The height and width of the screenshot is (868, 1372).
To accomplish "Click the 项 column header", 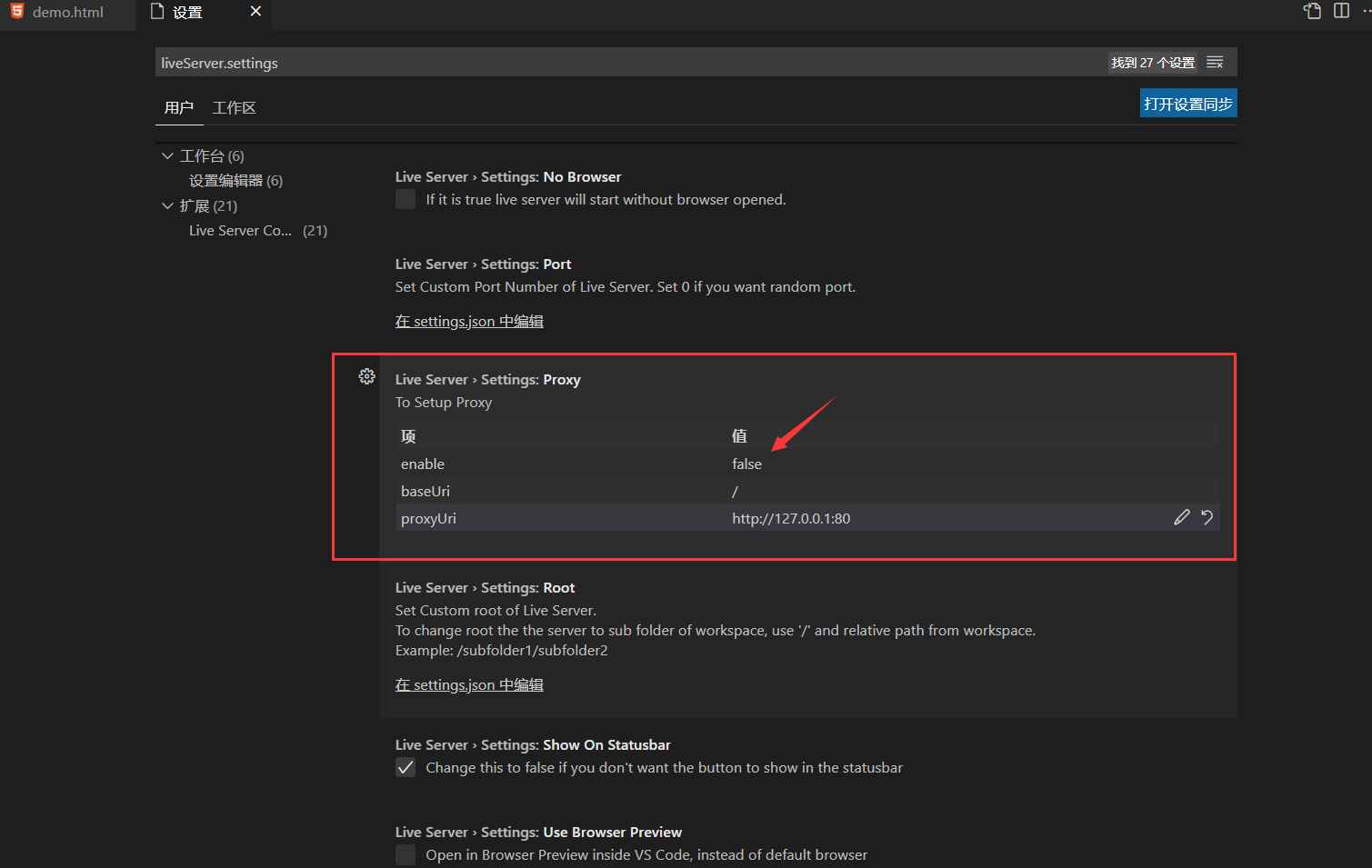I will pyautogui.click(x=408, y=436).
